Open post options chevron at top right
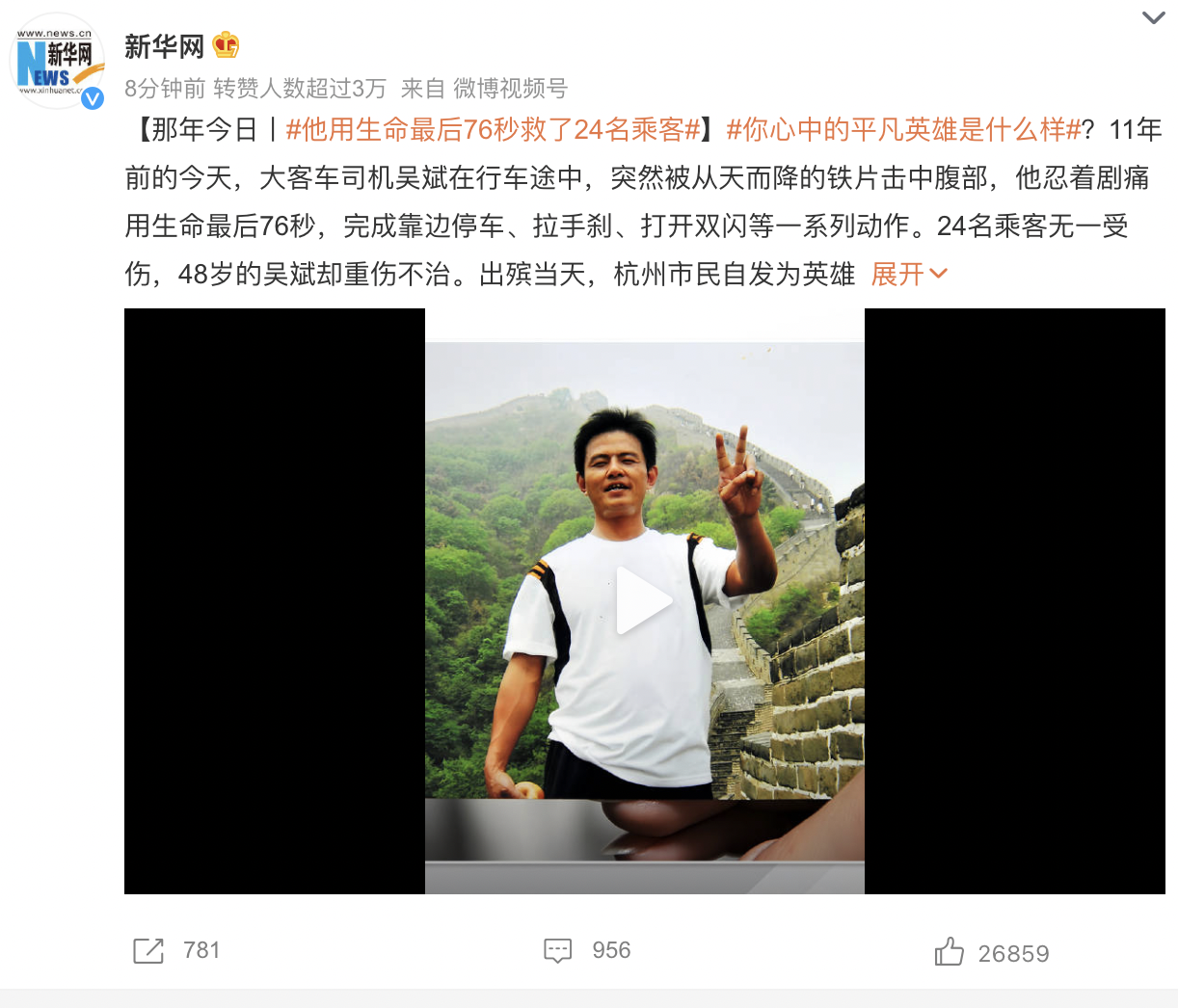The height and width of the screenshot is (1008, 1178). pyautogui.click(x=1153, y=18)
